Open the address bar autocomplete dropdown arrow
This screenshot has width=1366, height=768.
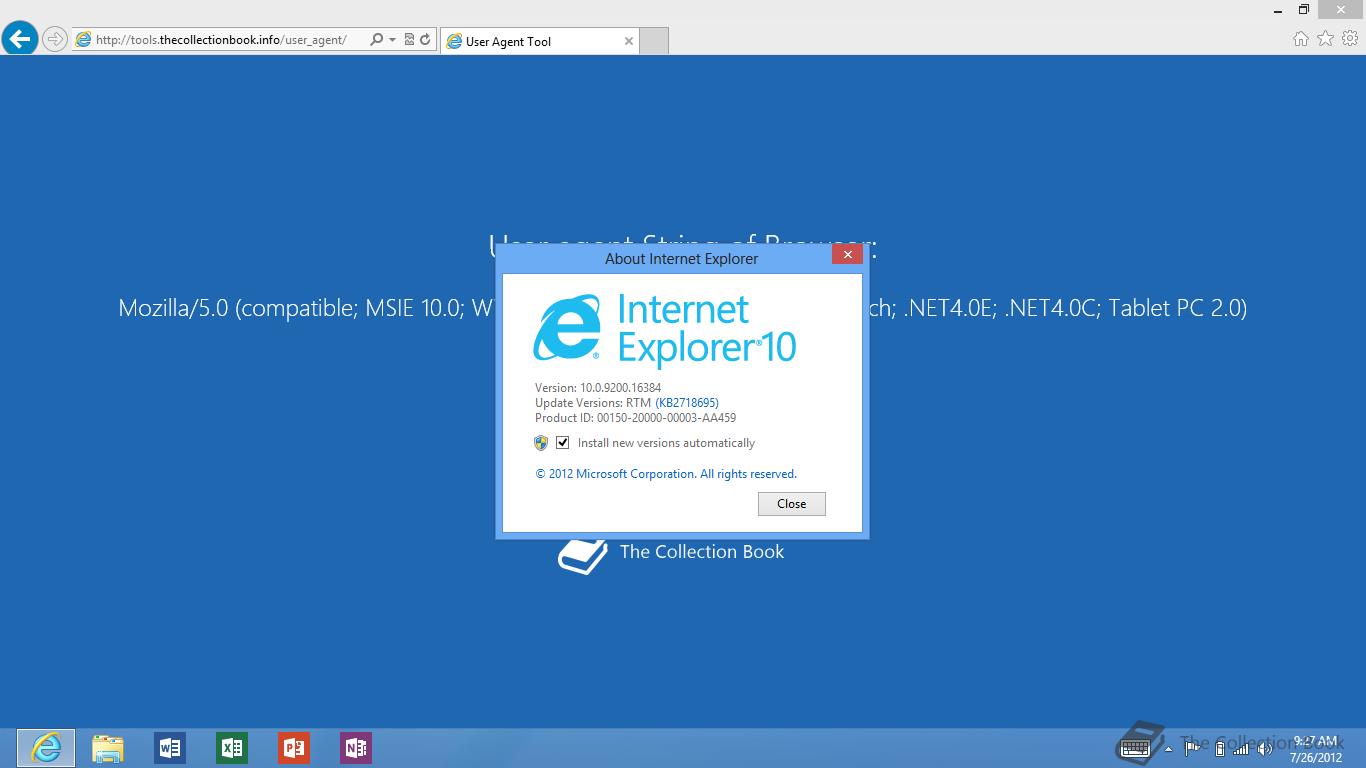tap(392, 40)
